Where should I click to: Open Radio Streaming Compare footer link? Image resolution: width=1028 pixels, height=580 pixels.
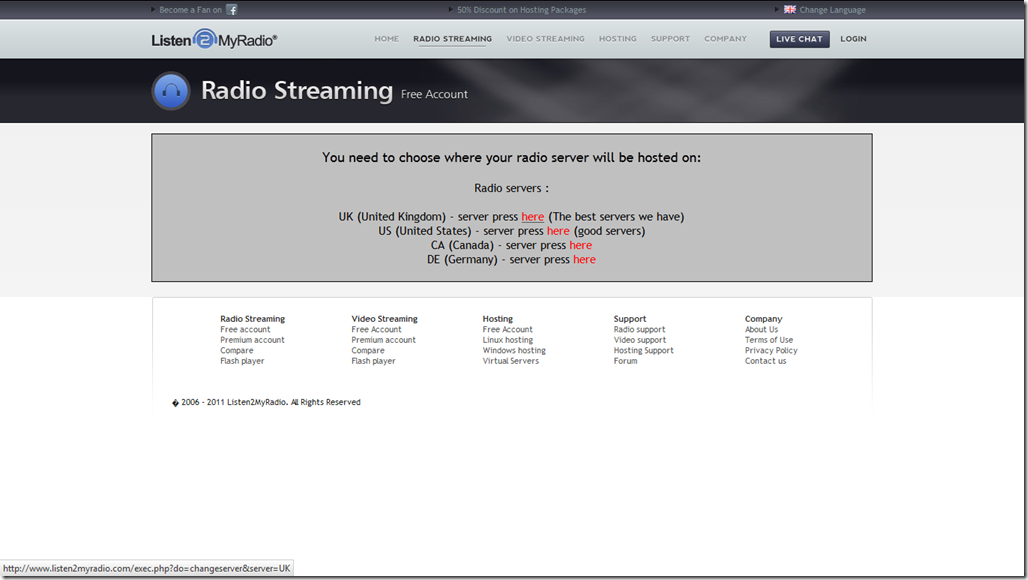pos(237,351)
